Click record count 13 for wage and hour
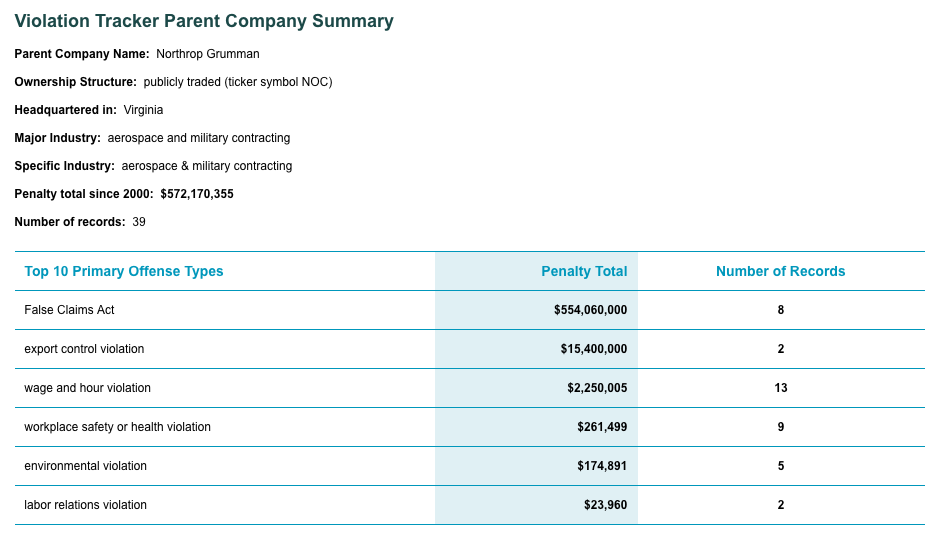 pyautogui.click(x=781, y=387)
